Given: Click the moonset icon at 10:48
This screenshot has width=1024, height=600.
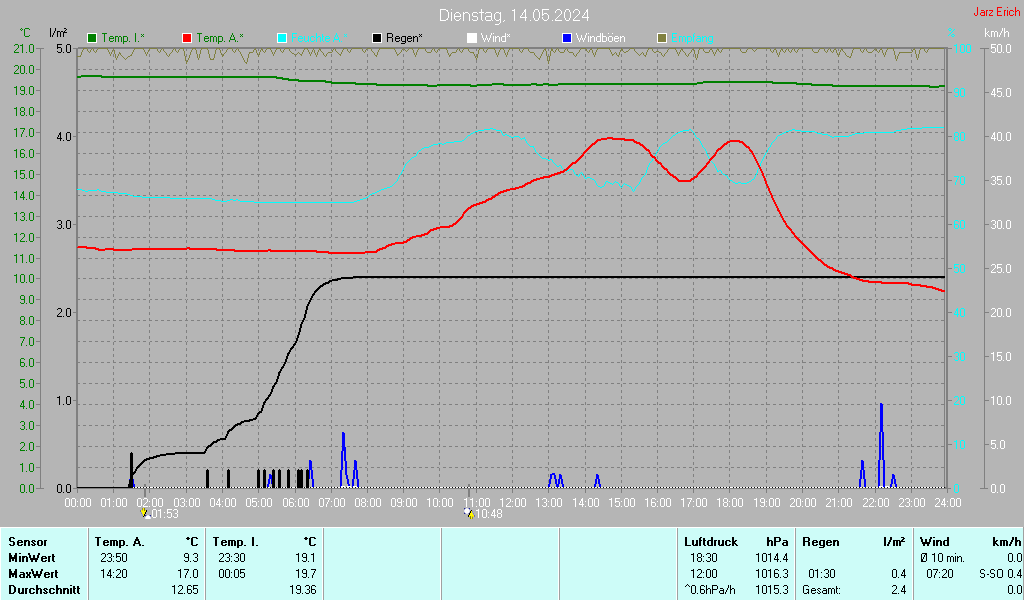Looking at the screenshot, I should (468, 513).
